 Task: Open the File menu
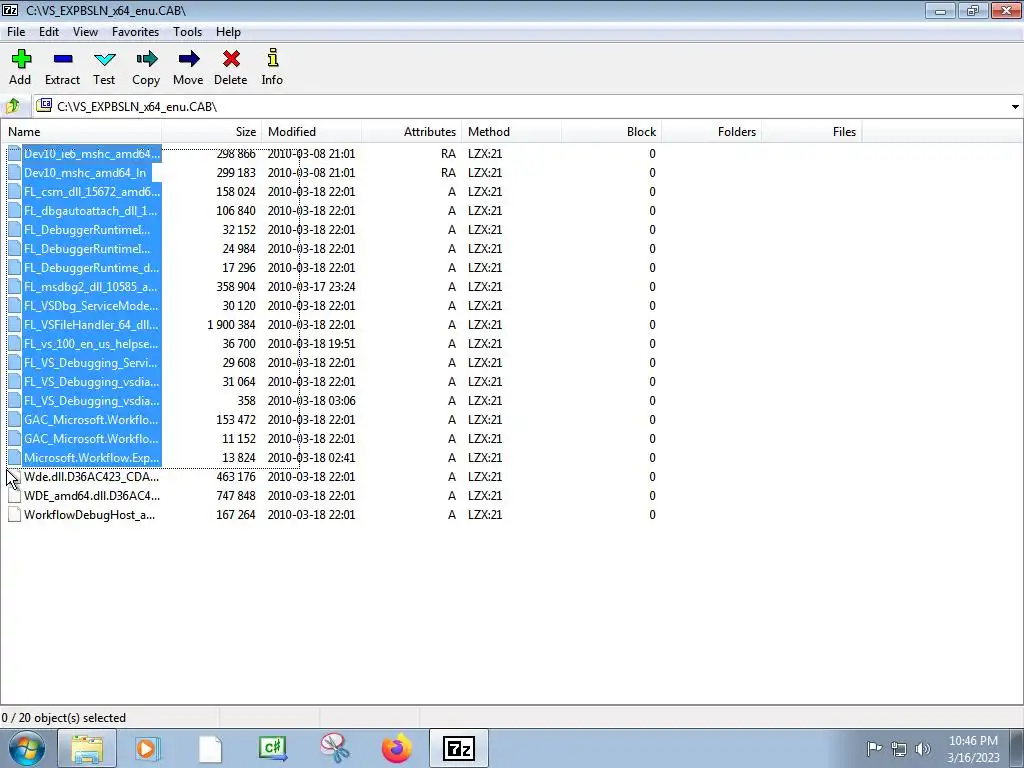(x=16, y=32)
